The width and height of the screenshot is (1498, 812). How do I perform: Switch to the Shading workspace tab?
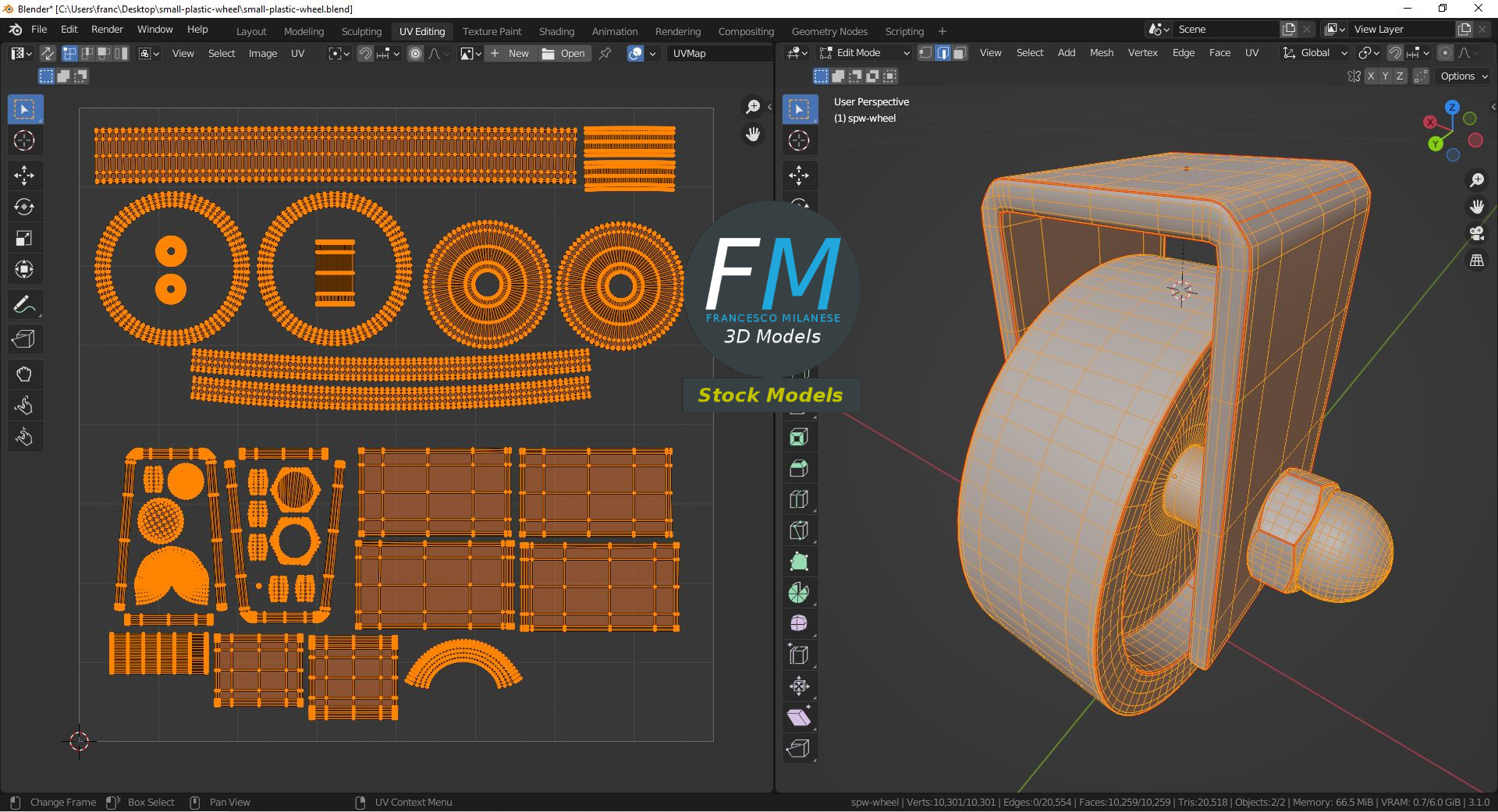coord(556,31)
